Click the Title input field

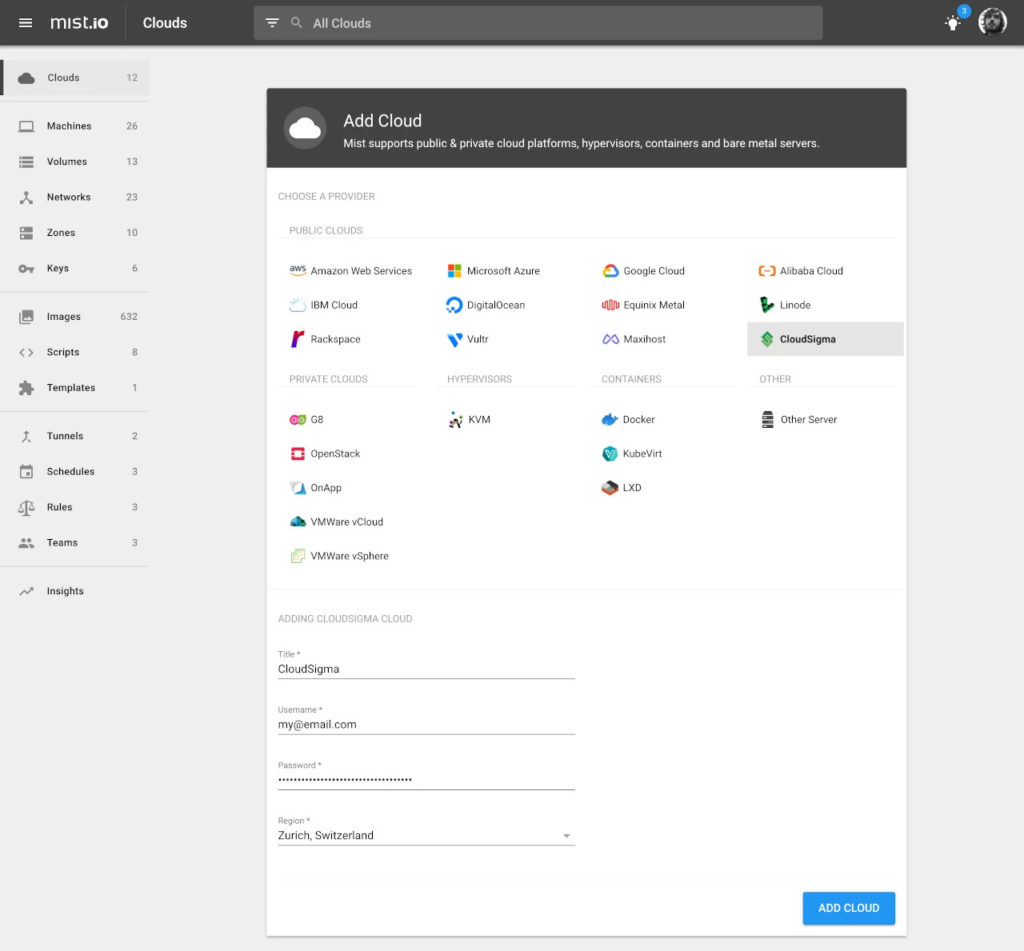click(425, 668)
